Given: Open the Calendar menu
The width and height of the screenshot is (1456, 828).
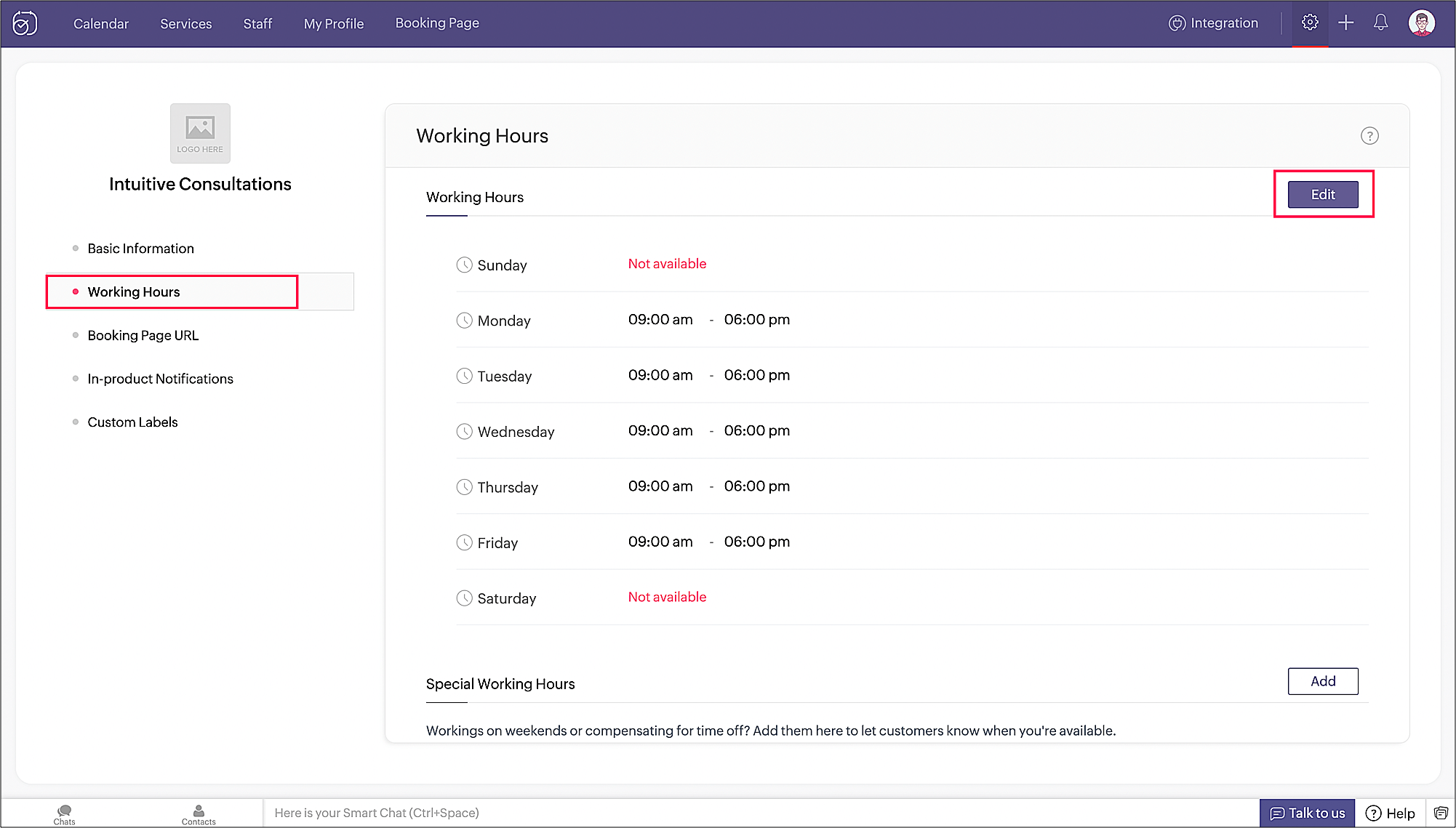Looking at the screenshot, I should pyautogui.click(x=101, y=23).
